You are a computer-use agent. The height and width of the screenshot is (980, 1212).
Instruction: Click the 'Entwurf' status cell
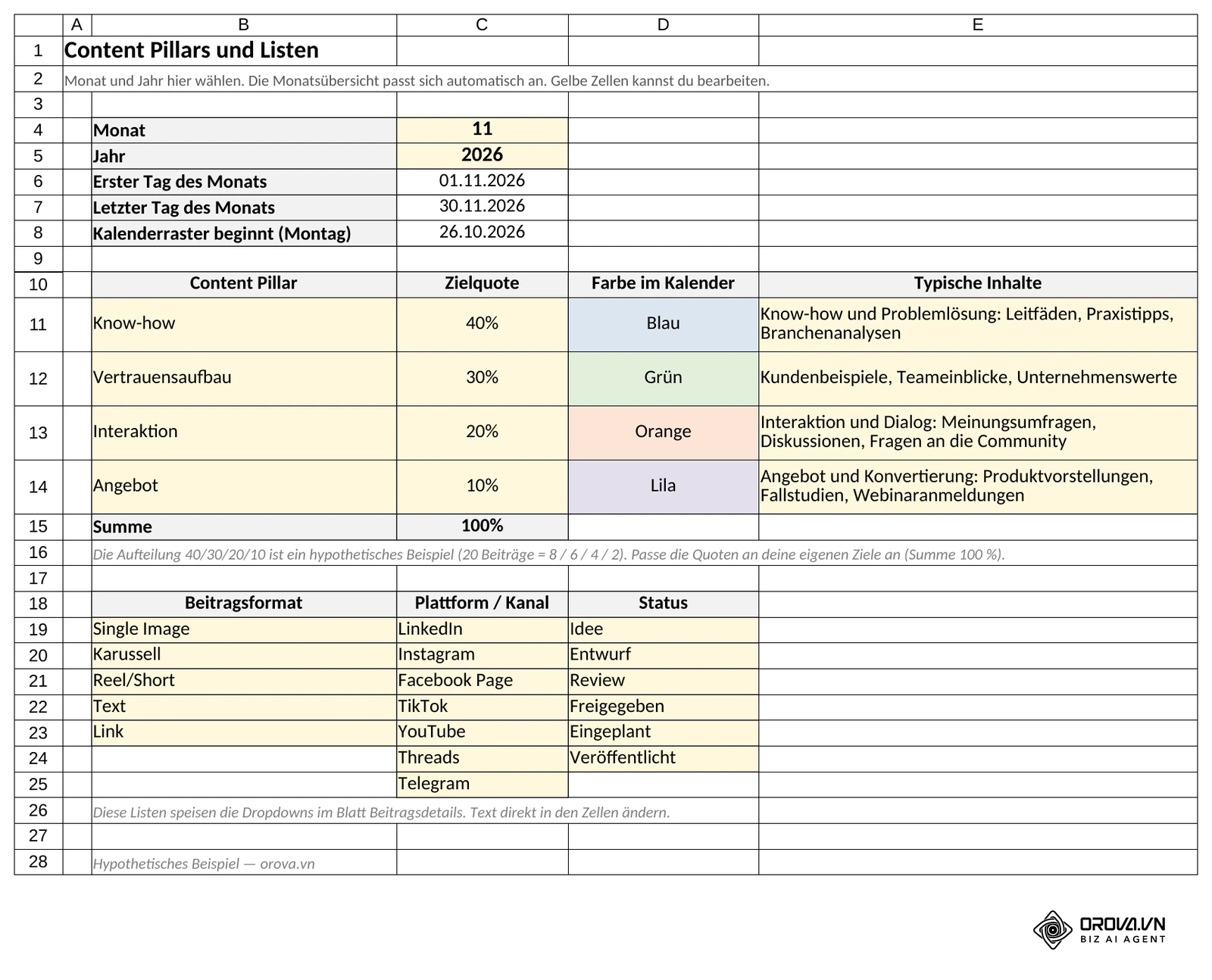[663, 656]
